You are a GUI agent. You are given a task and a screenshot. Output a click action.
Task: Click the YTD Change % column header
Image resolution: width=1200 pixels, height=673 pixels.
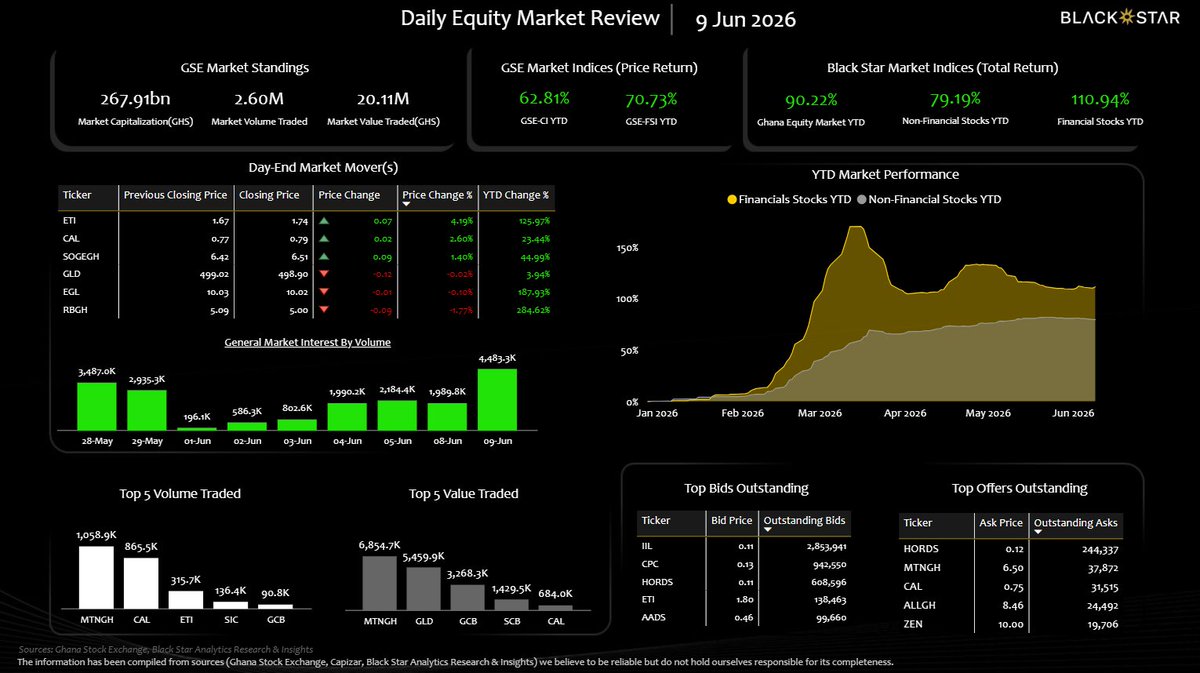click(x=517, y=195)
